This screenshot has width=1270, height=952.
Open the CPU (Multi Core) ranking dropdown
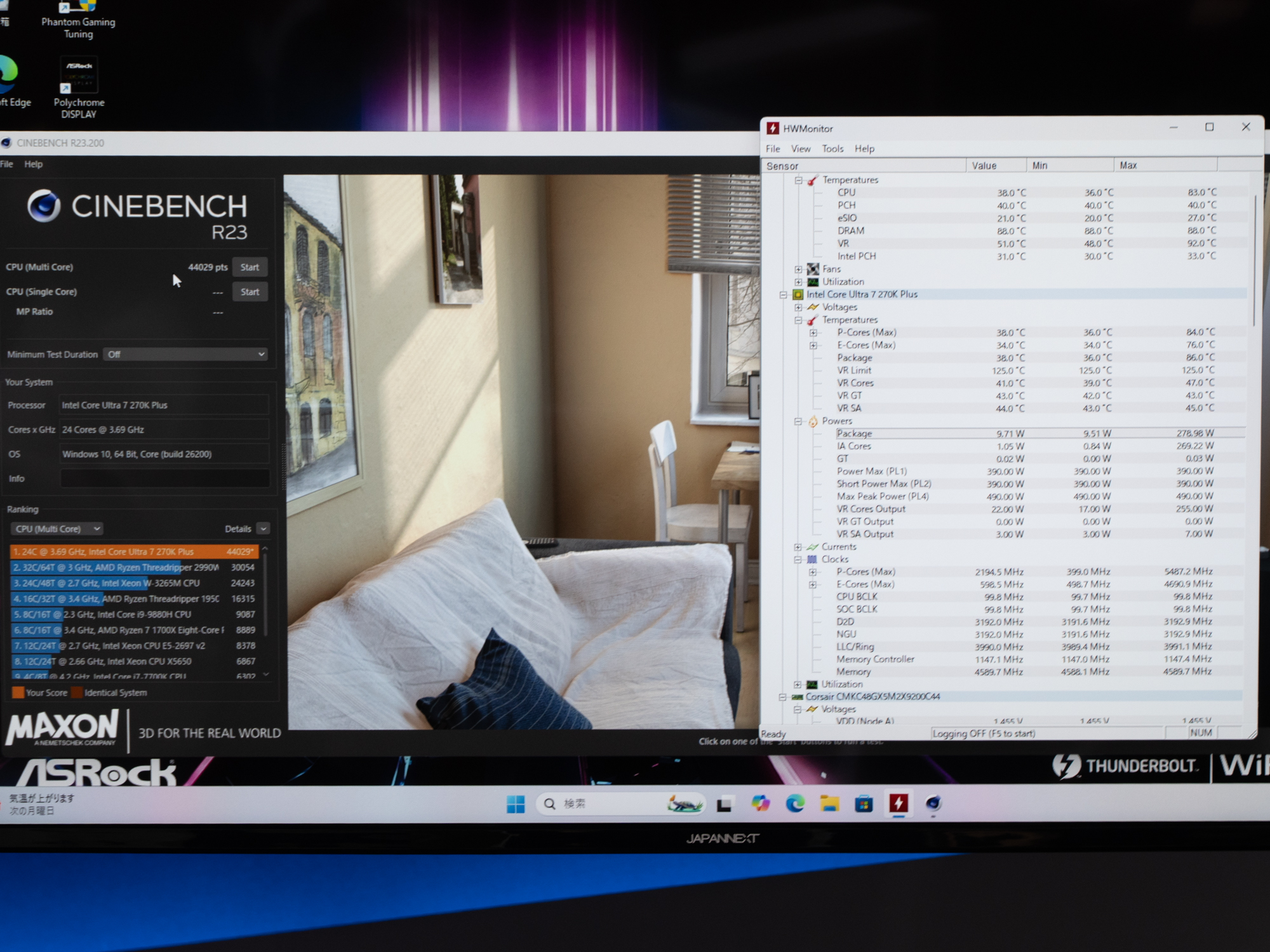click(x=56, y=529)
